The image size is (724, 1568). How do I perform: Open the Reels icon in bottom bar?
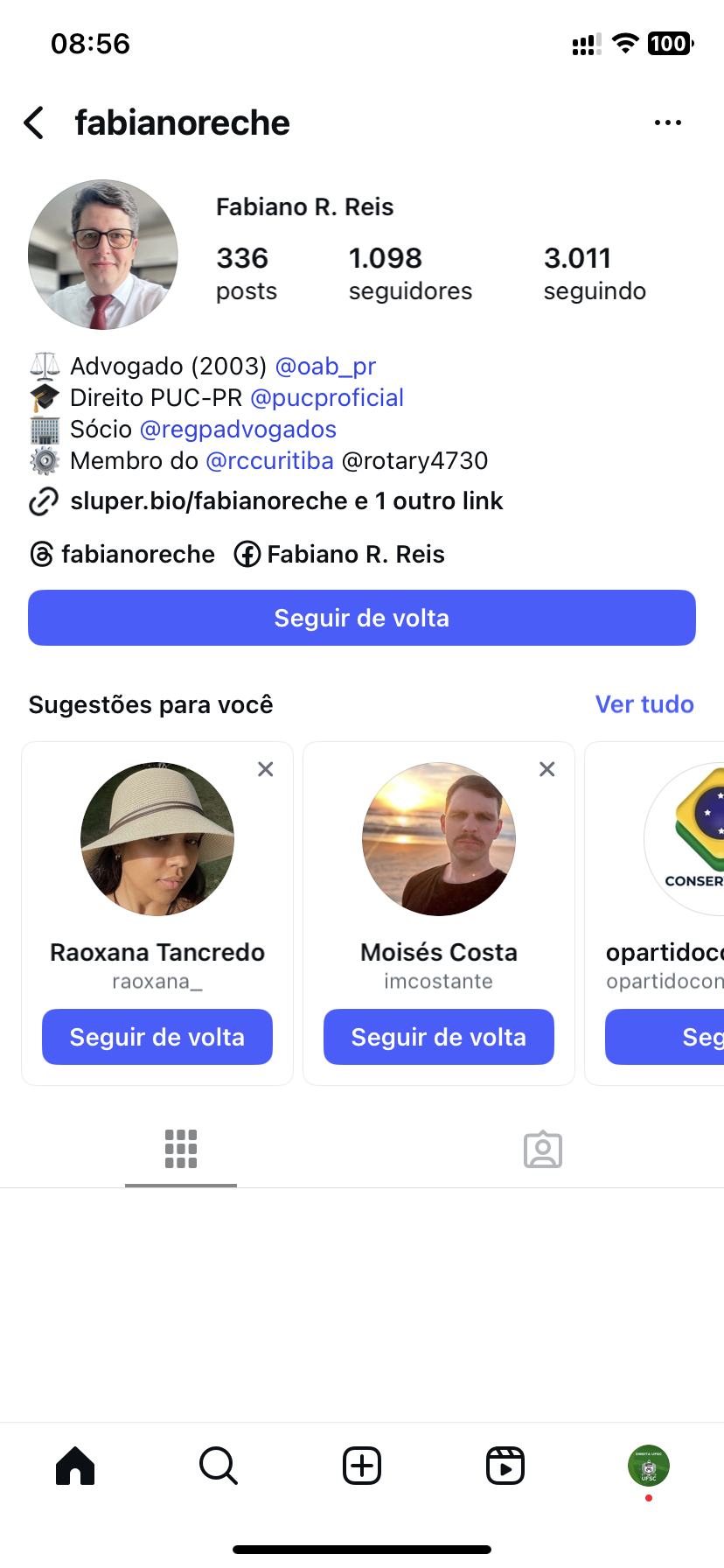point(505,1466)
